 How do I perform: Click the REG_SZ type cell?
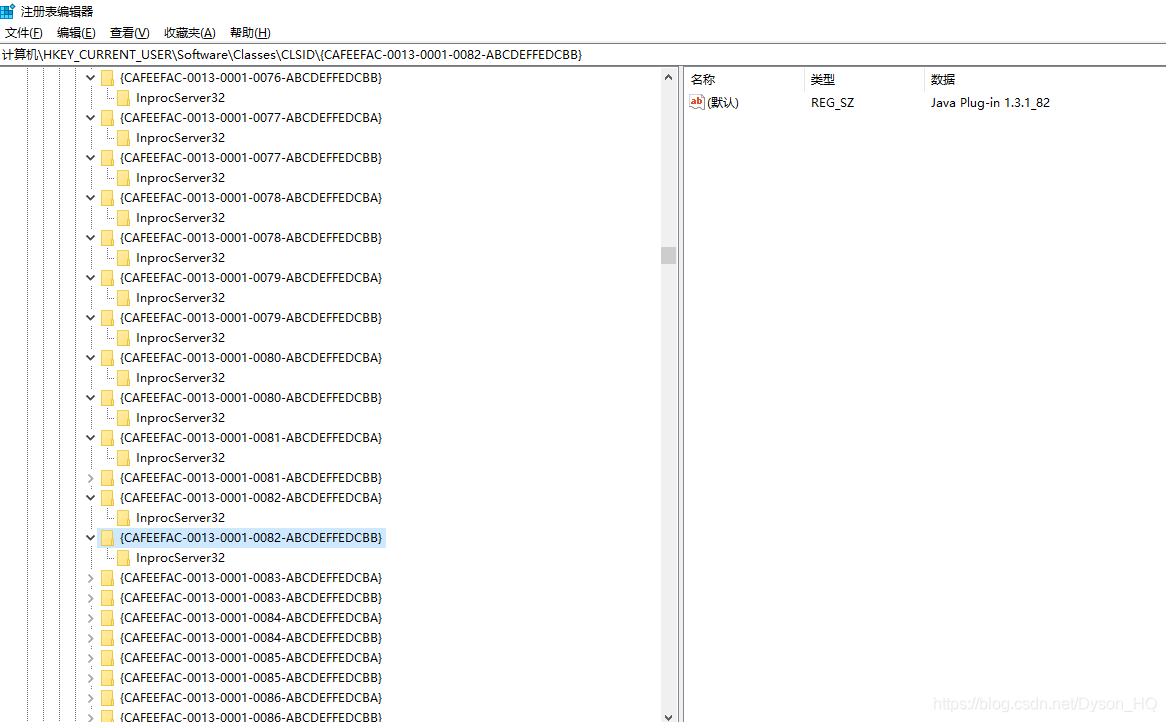pyautogui.click(x=832, y=103)
